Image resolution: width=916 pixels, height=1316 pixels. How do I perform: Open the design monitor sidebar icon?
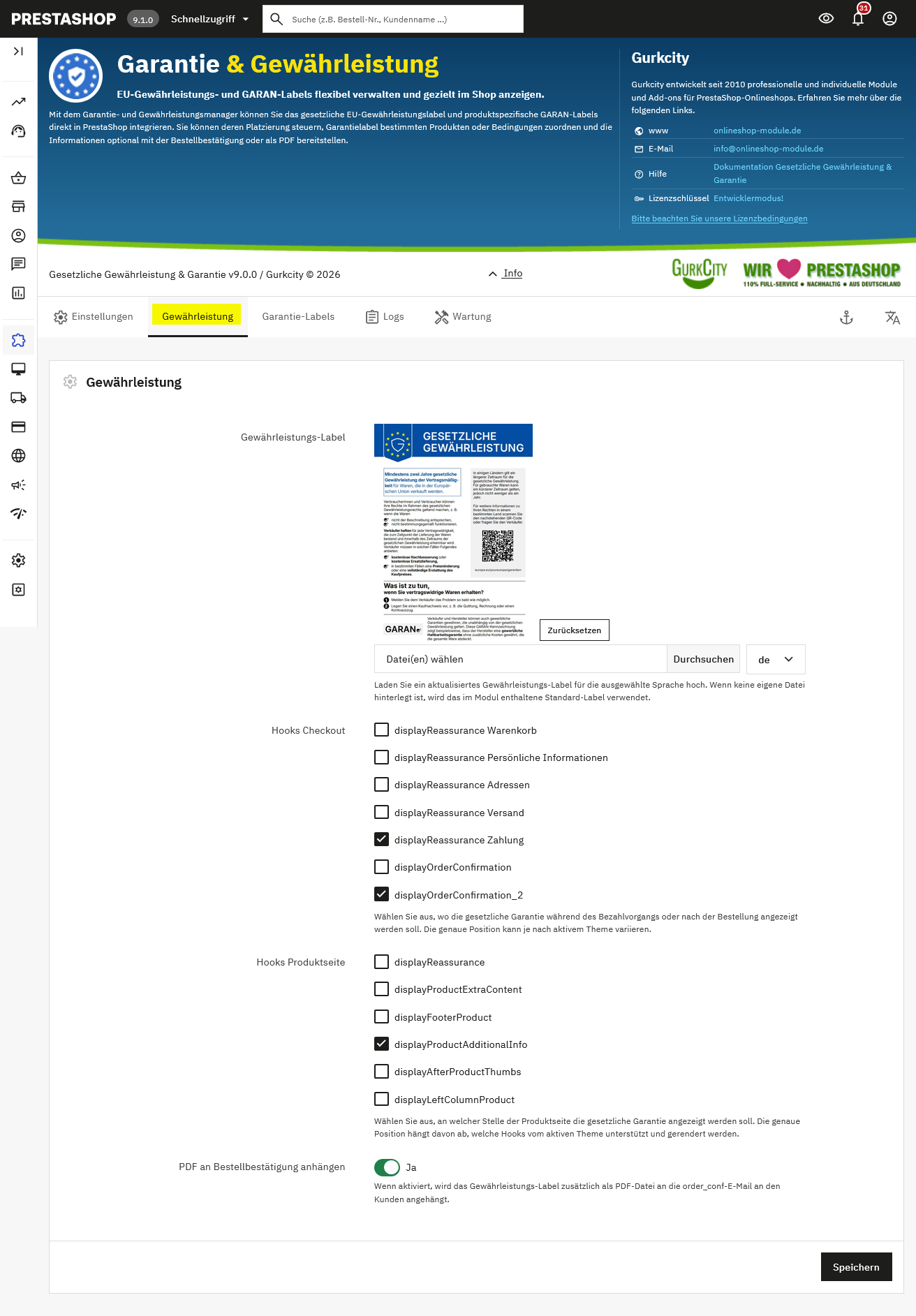18,369
